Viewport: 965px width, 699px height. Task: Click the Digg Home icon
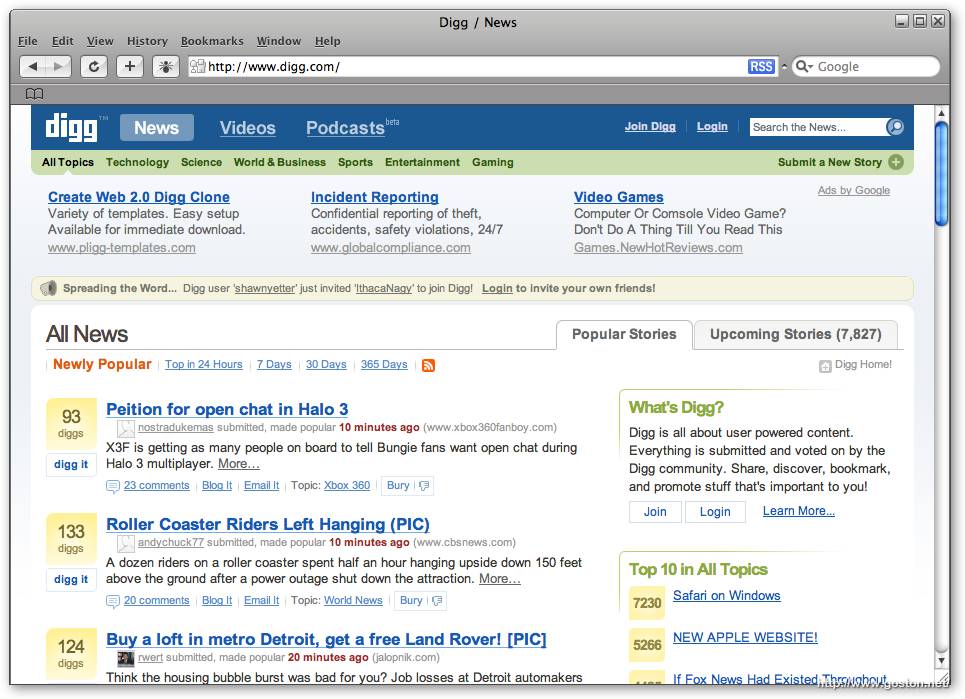point(825,366)
